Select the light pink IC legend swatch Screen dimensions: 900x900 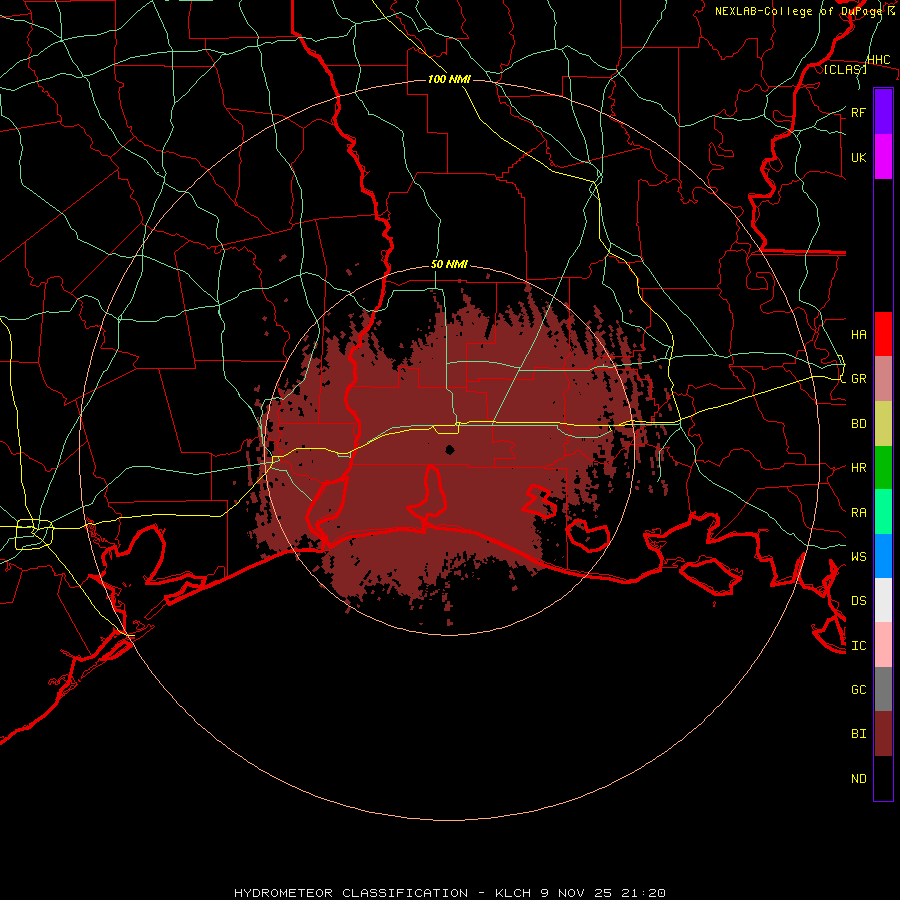click(883, 645)
